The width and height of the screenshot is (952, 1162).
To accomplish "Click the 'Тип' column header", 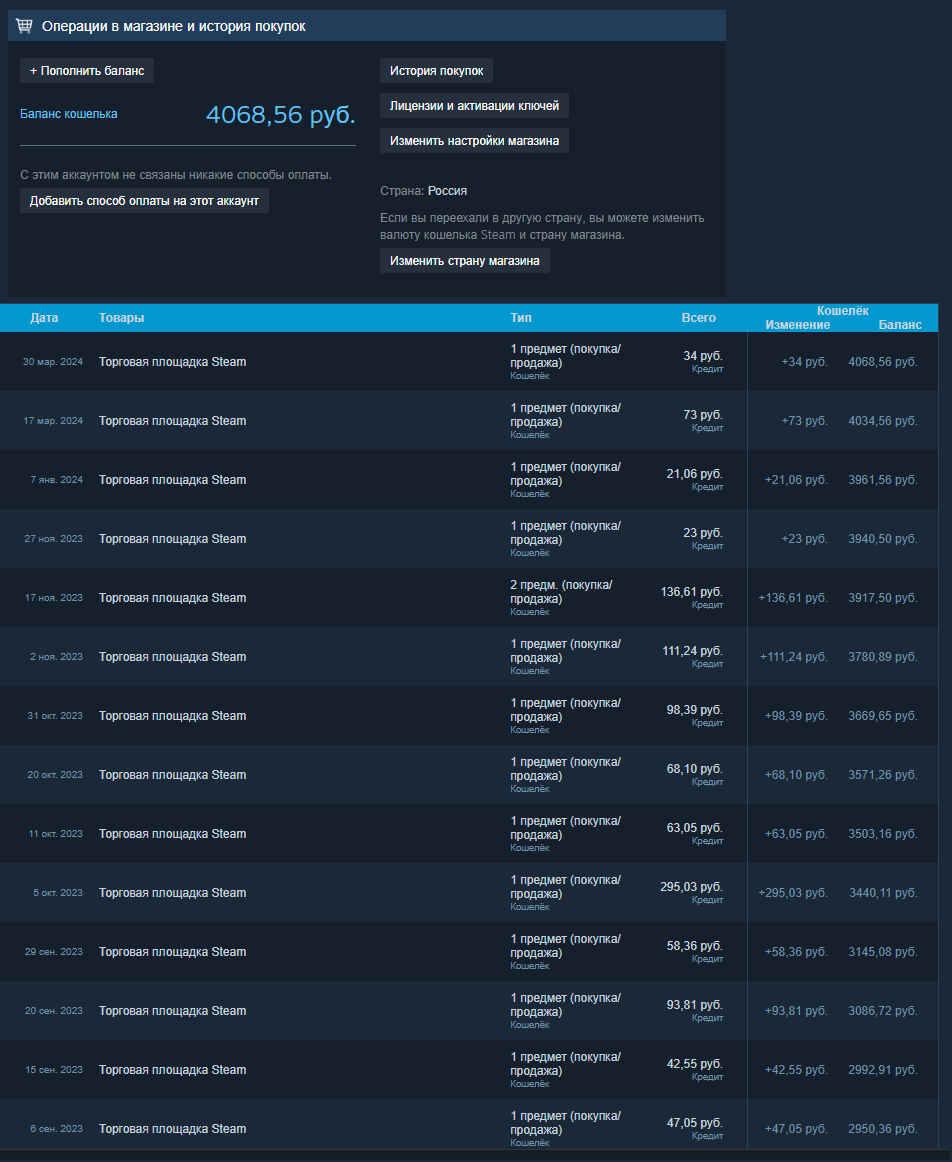I will tap(521, 318).
